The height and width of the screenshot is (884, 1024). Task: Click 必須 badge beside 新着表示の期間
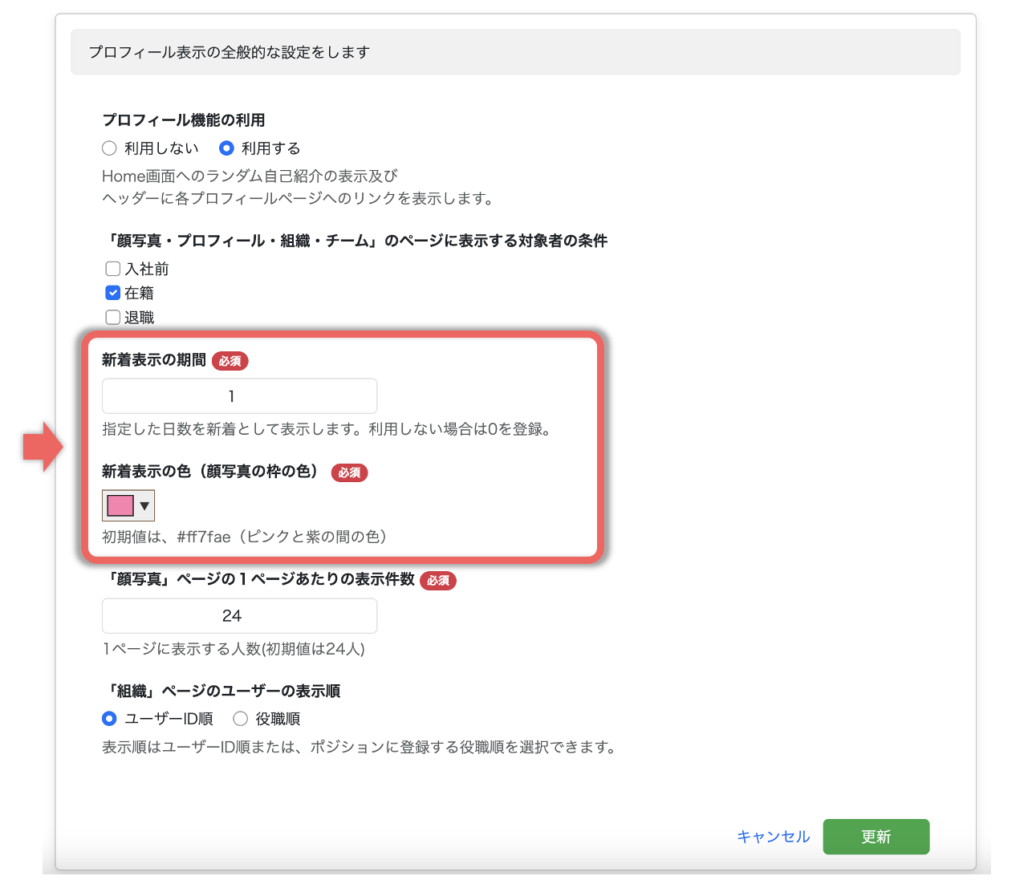tap(230, 361)
